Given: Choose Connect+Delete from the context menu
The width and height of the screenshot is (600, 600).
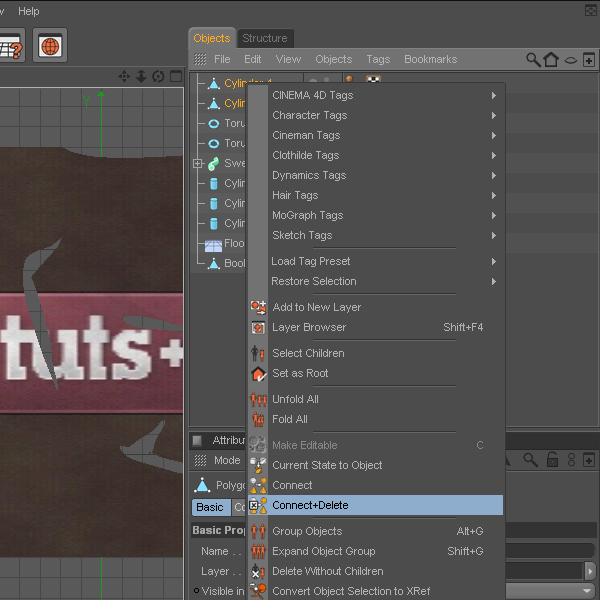Looking at the screenshot, I should [x=375, y=505].
